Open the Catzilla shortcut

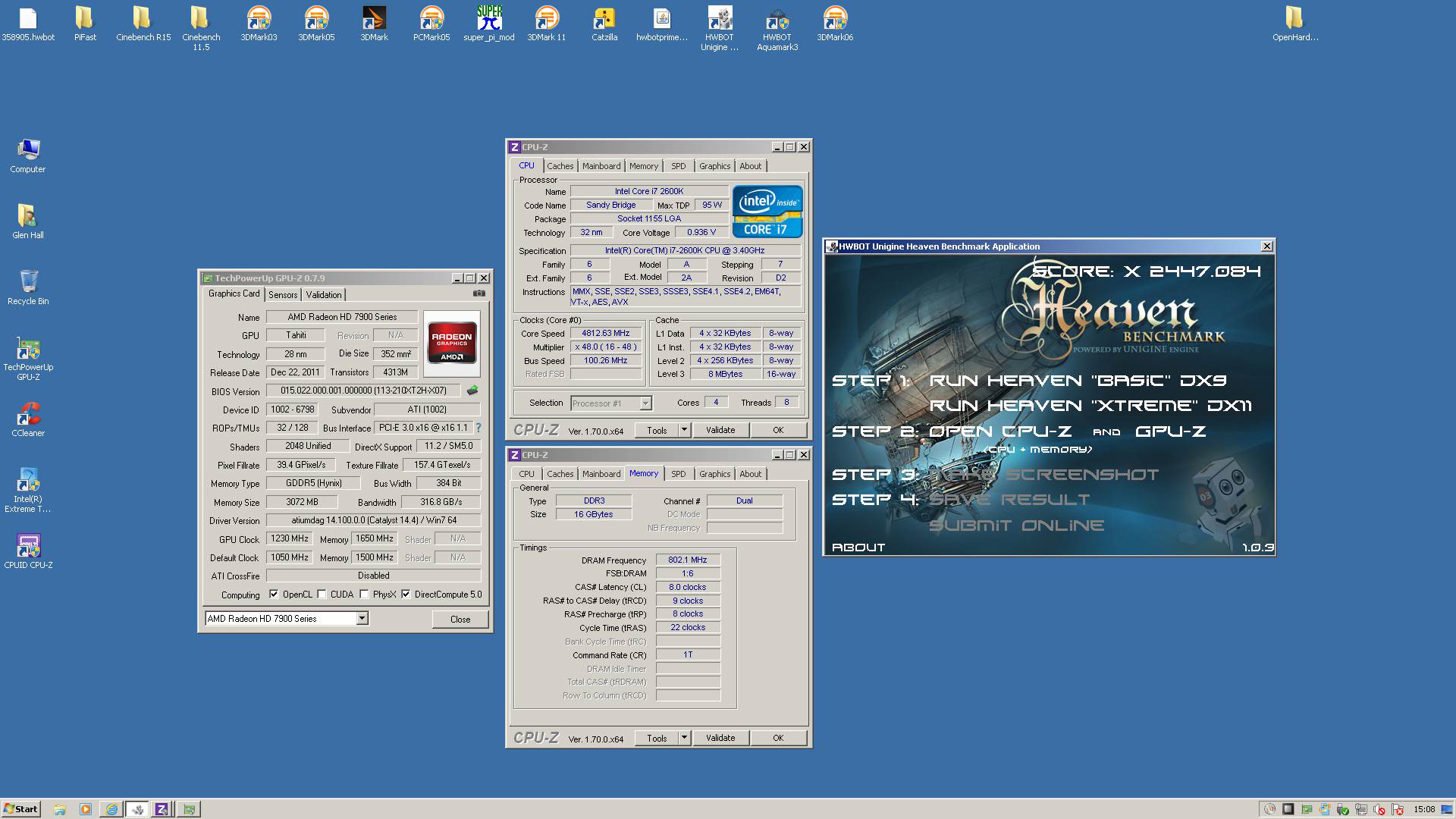coord(604,24)
